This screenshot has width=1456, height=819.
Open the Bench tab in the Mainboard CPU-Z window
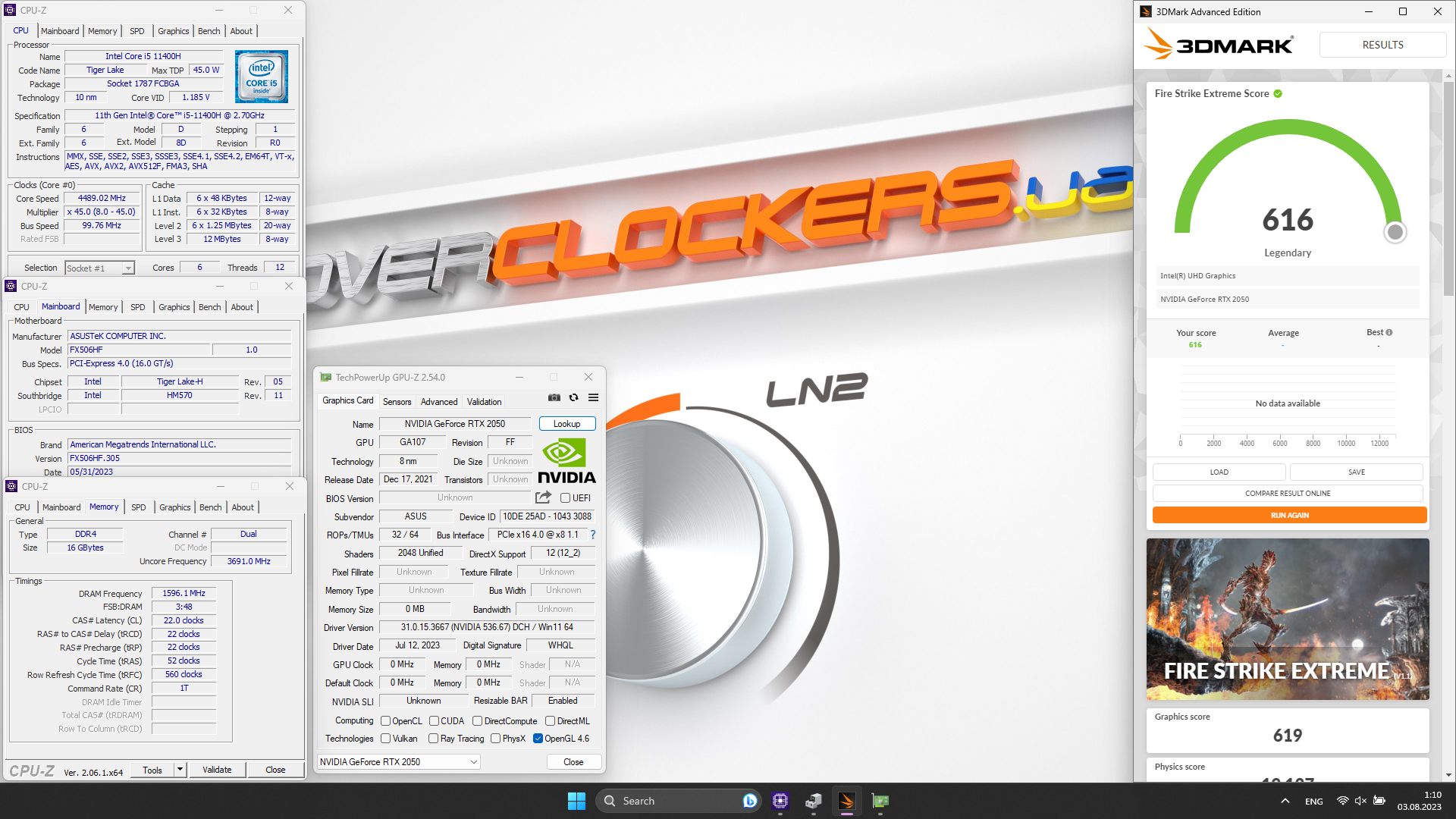(209, 307)
